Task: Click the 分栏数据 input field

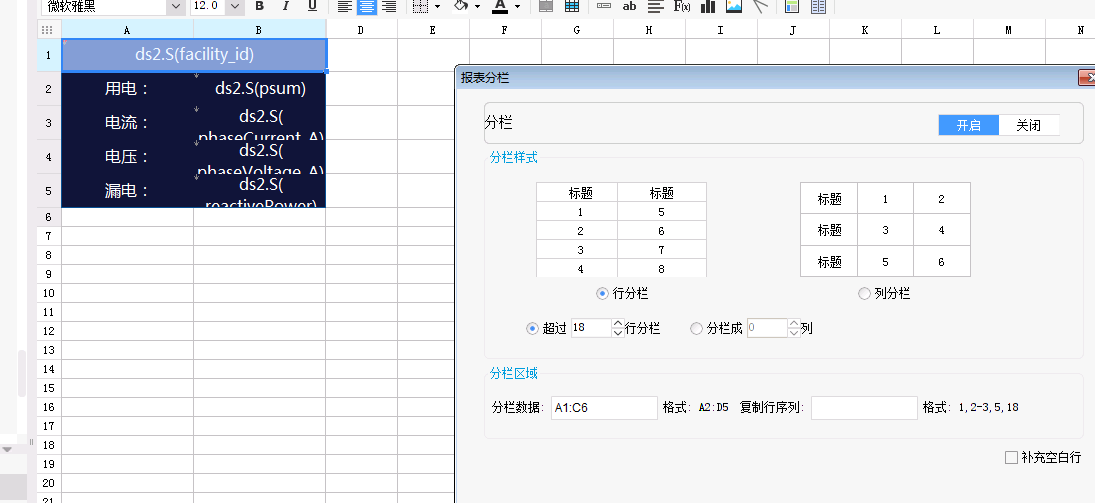Action: (604, 408)
